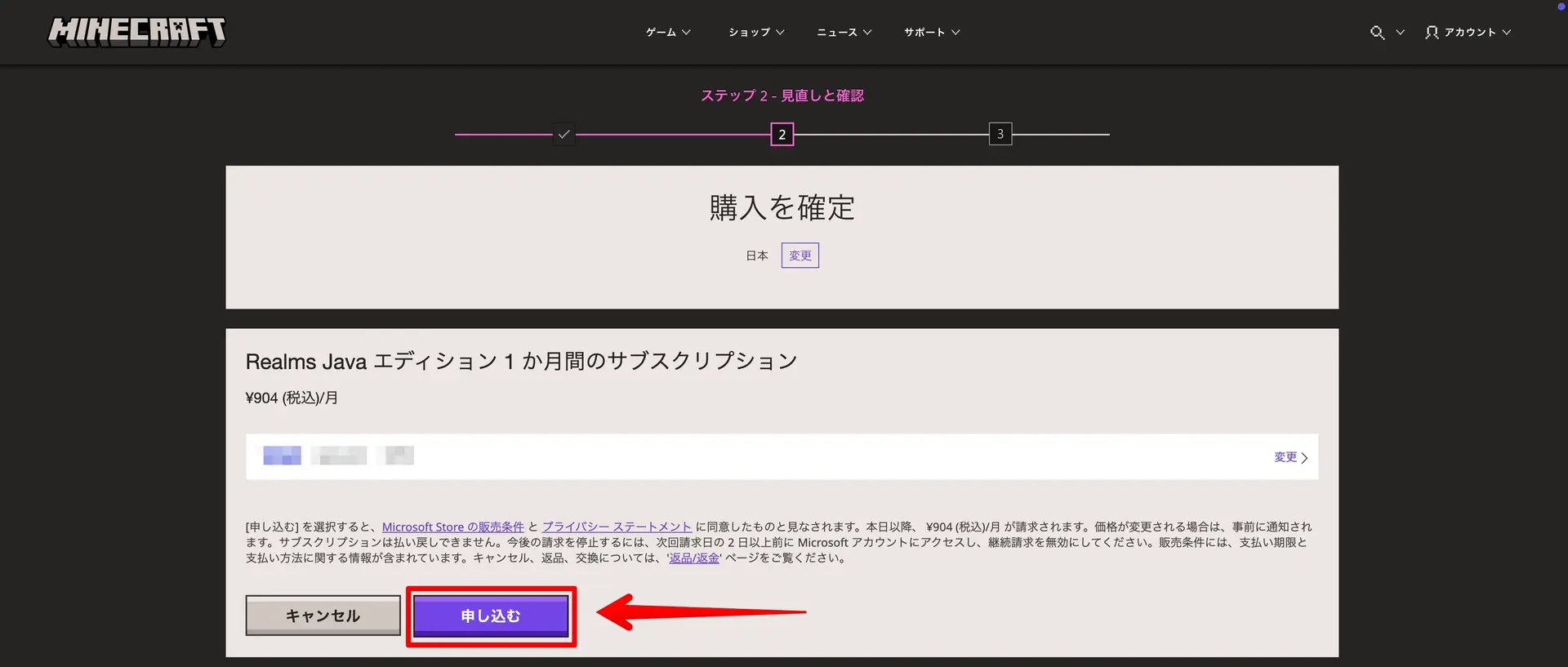Click the Minecraft logo
This screenshot has height=667, width=1568.
click(x=136, y=32)
